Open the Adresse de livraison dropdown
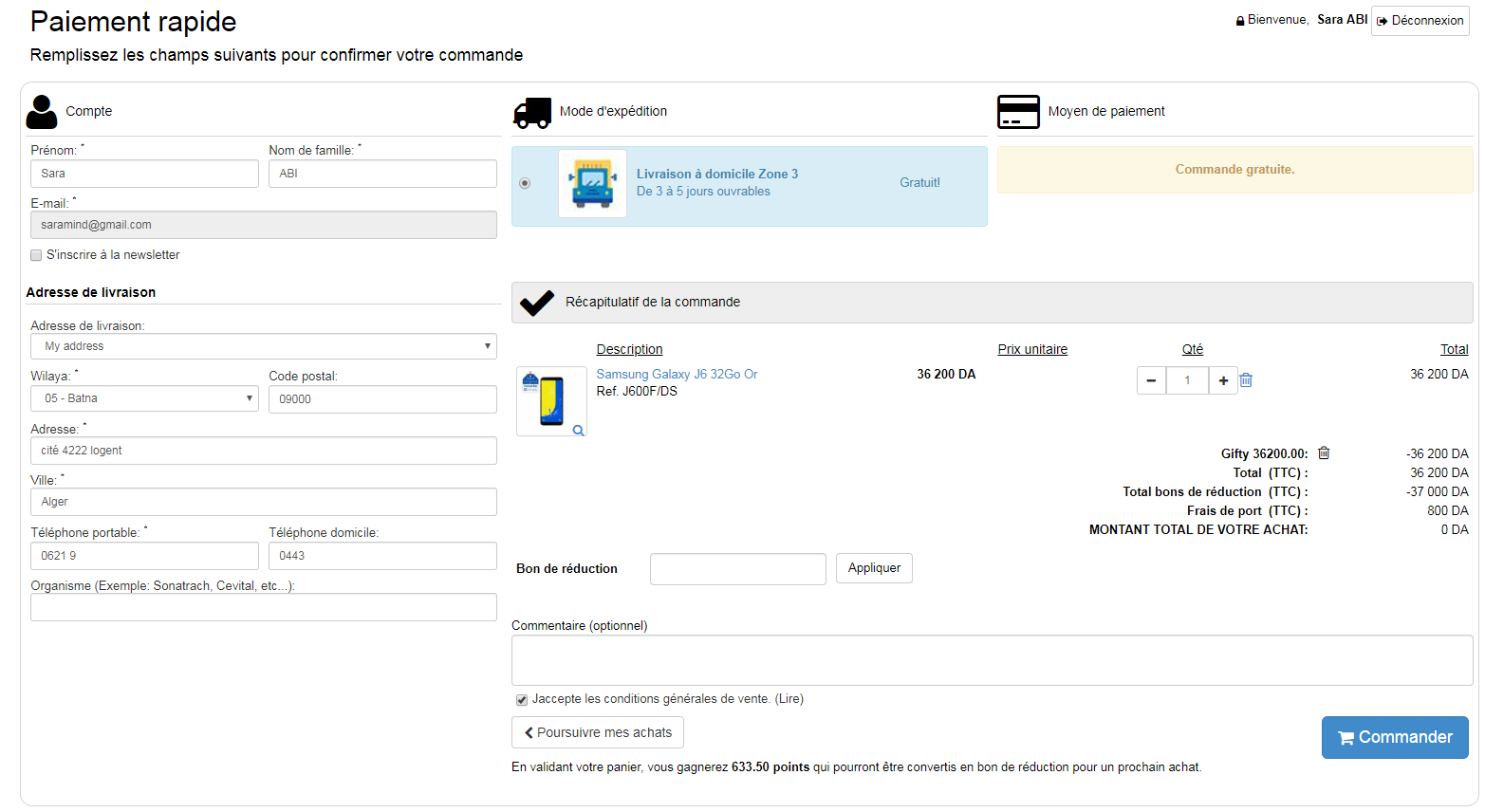 tap(264, 346)
